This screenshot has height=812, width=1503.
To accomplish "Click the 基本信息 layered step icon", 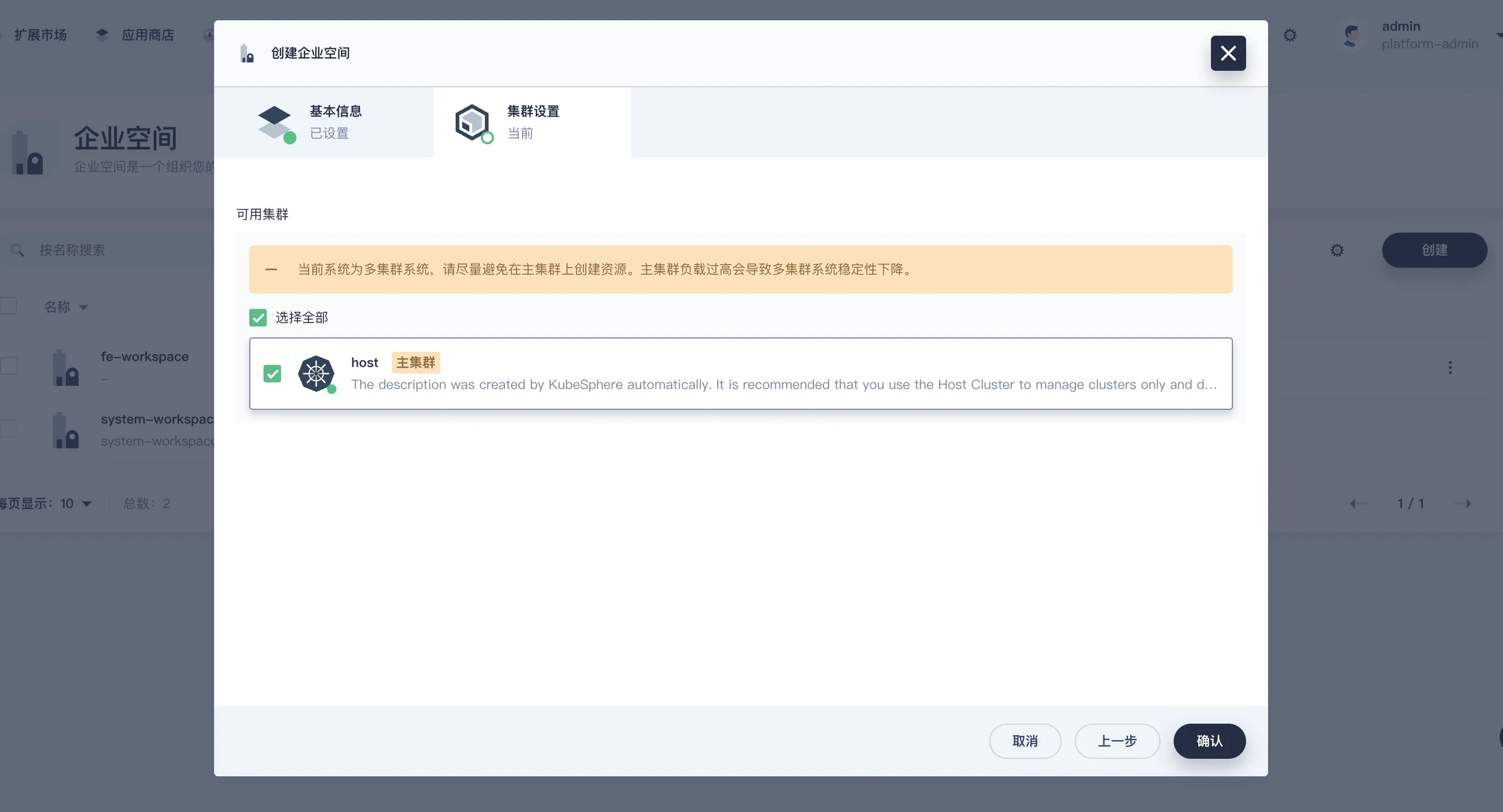I will coord(276,123).
